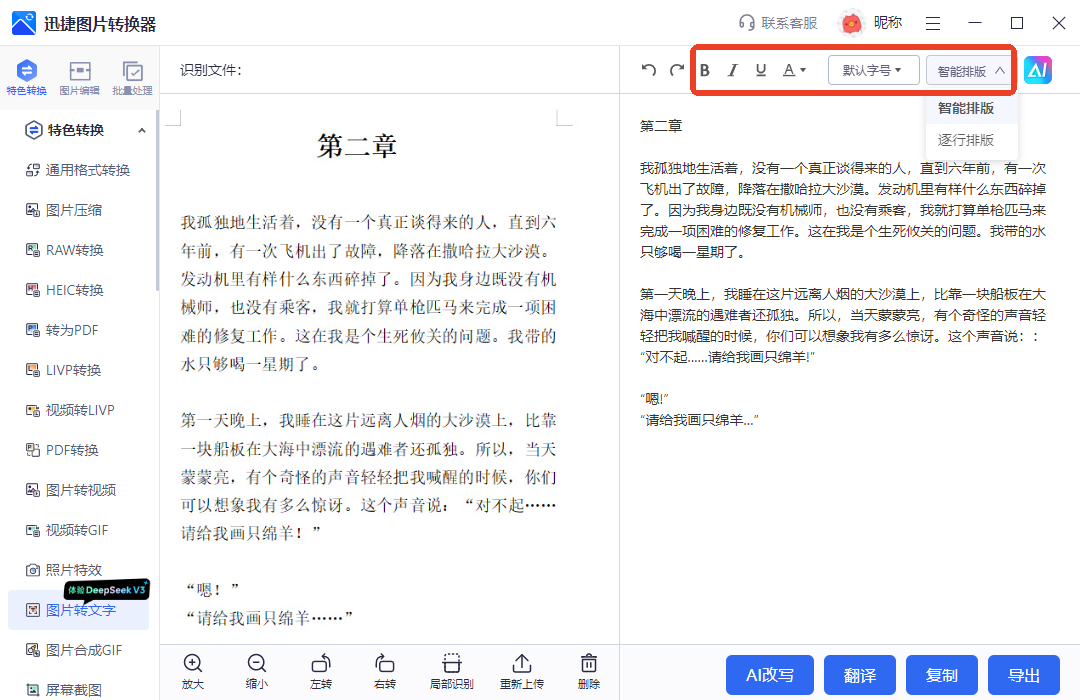This screenshot has width=1080, height=700.
Task: Open RAW转换 in the sidebar
Action: [79, 250]
